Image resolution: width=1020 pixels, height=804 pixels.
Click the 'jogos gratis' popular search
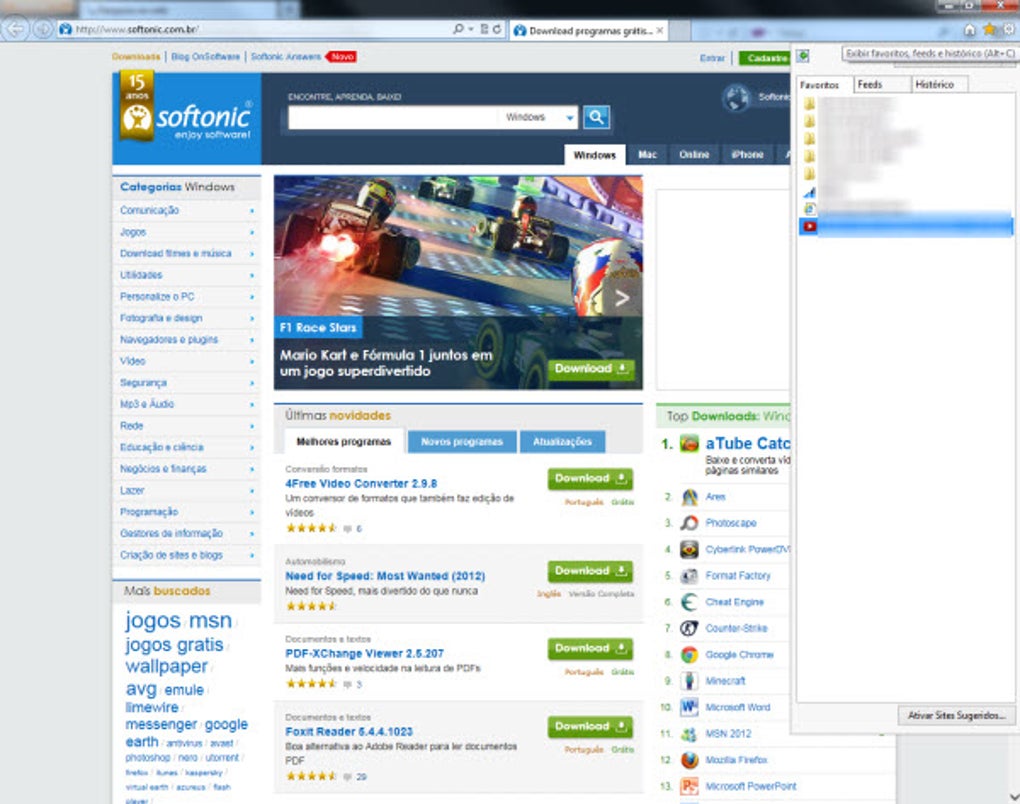[174, 645]
